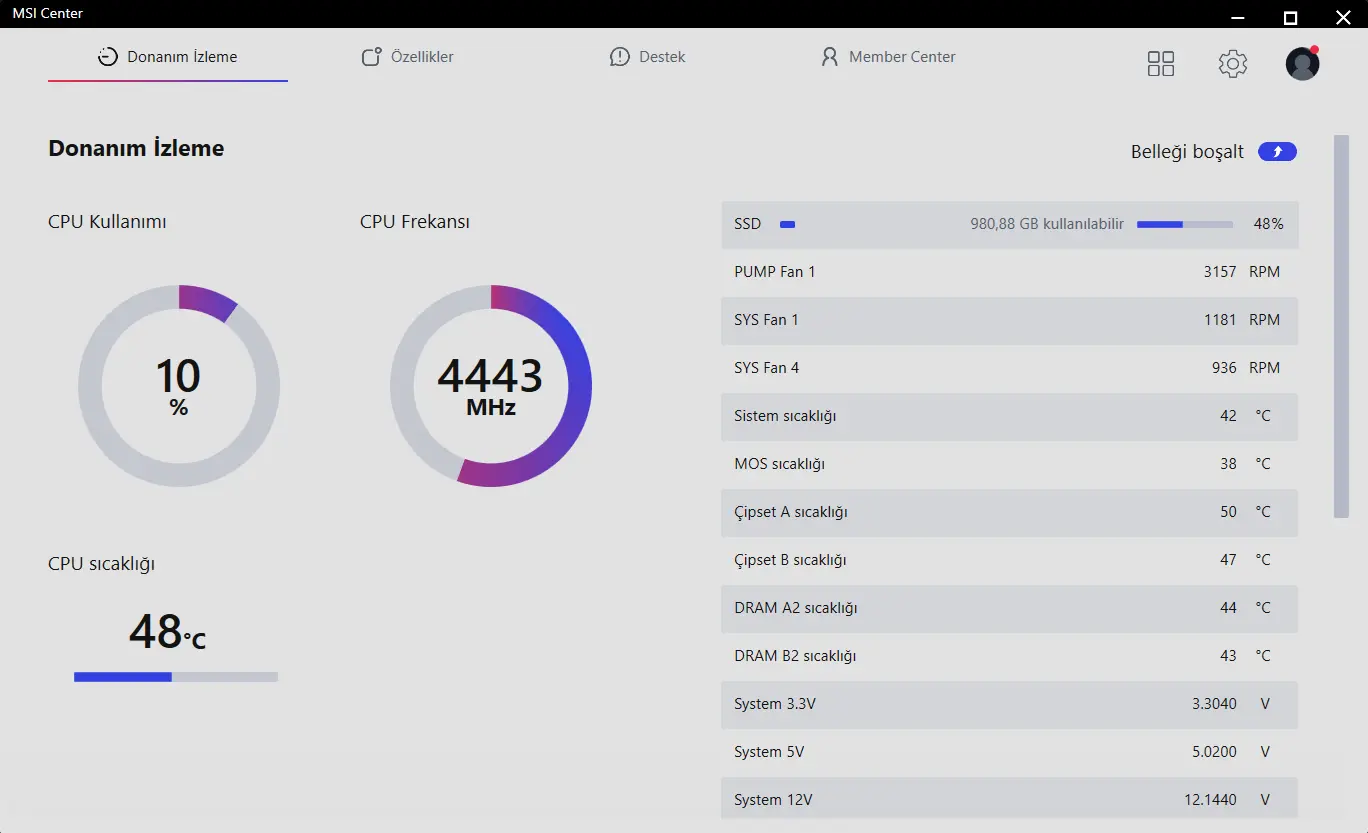This screenshot has height=833, width=1368.
Task: Click the vertical scrollbar of the sensor list
Action: pos(1341,326)
